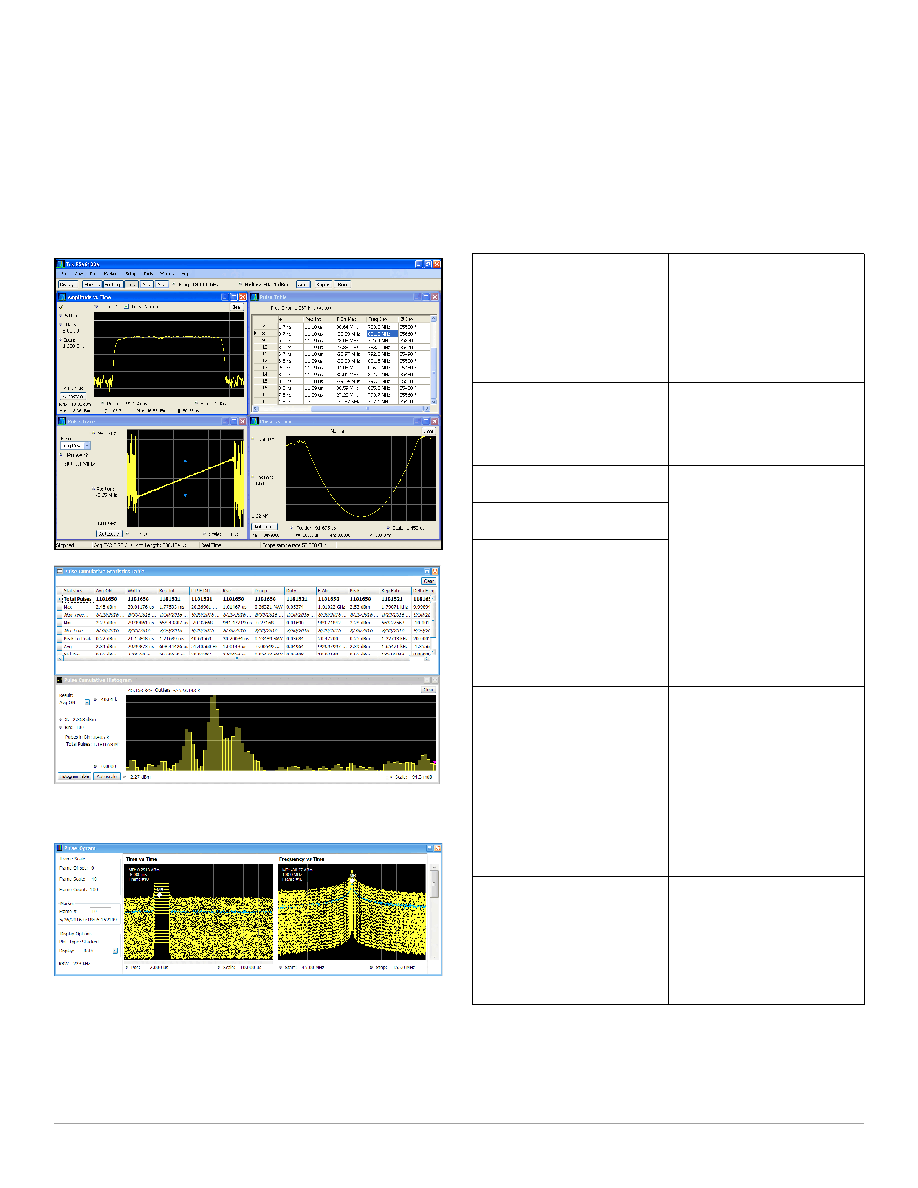
Task: Click the Markers toolbar button
Action: tap(92, 284)
